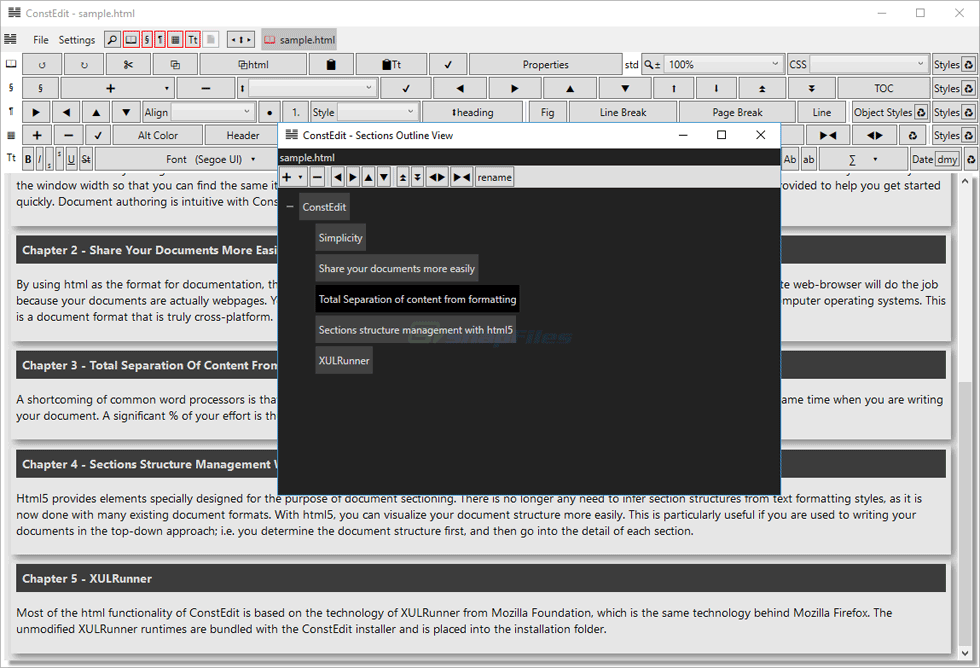The image size is (980, 668).
Task: Select the XULRunner section in outline
Action: click(344, 360)
